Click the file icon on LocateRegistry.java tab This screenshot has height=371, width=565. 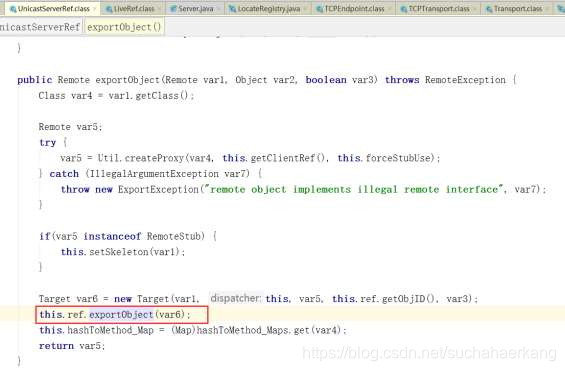(x=233, y=9)
